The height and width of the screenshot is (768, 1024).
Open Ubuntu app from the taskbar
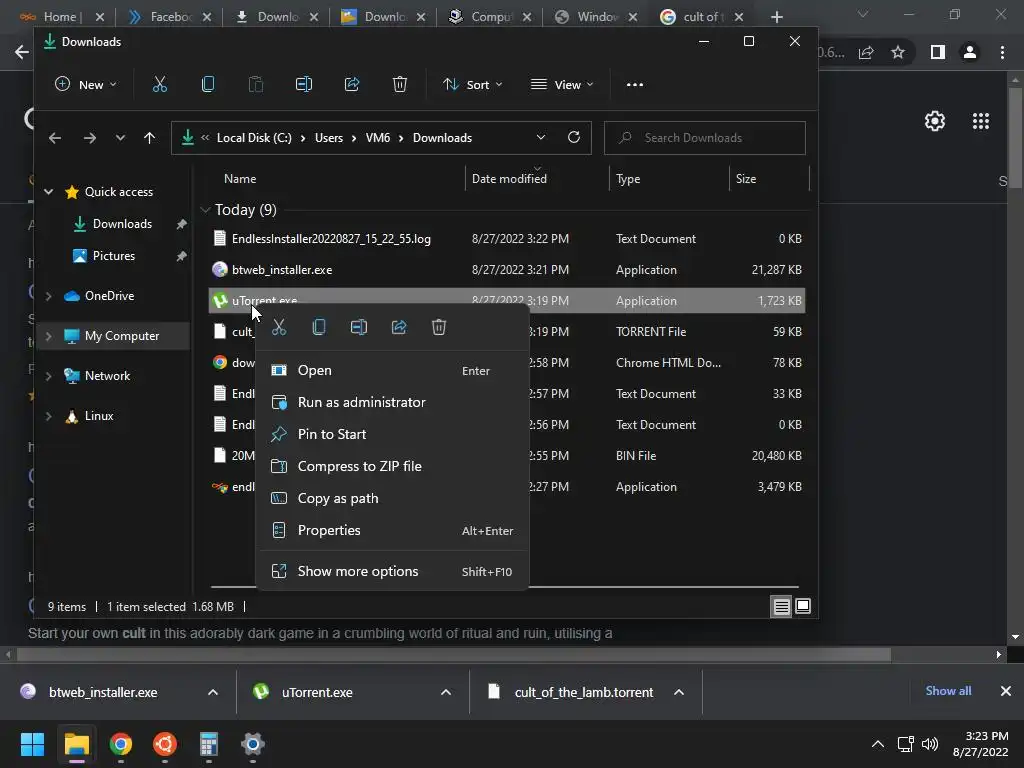coord(165,744)
